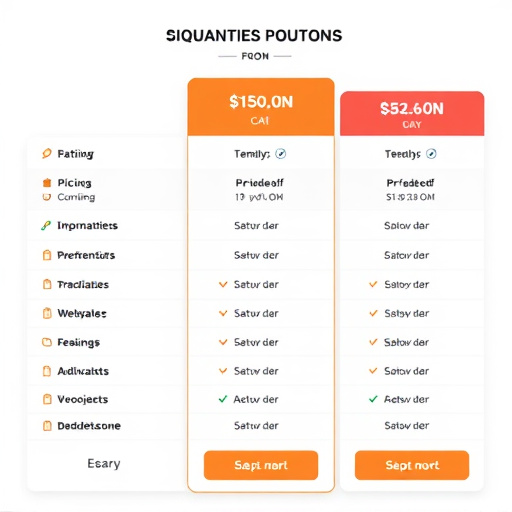This screenshot has width=512, height=512.
Task: Click Sept nort button under the red plan
Action: pos(412,465)
